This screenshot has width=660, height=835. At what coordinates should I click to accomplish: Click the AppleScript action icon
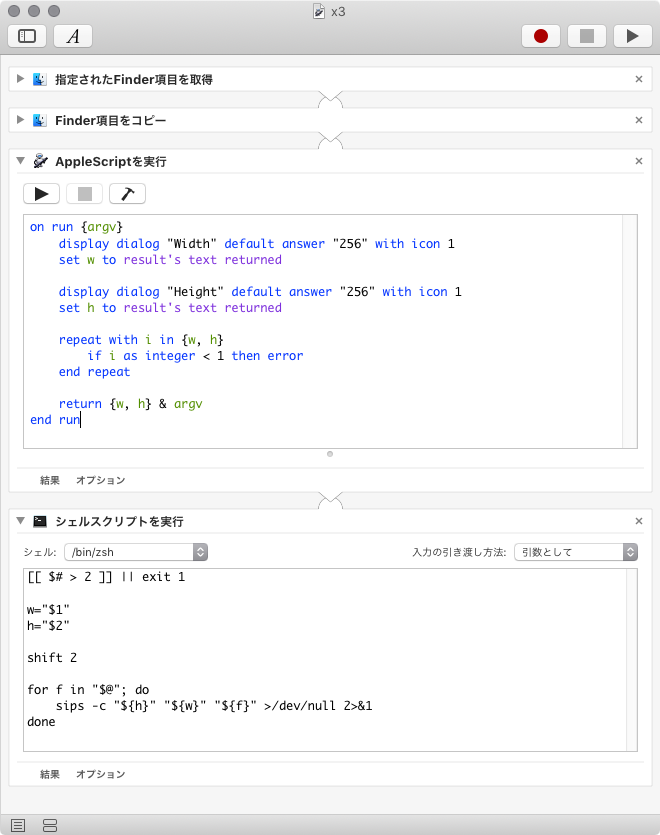40,161
